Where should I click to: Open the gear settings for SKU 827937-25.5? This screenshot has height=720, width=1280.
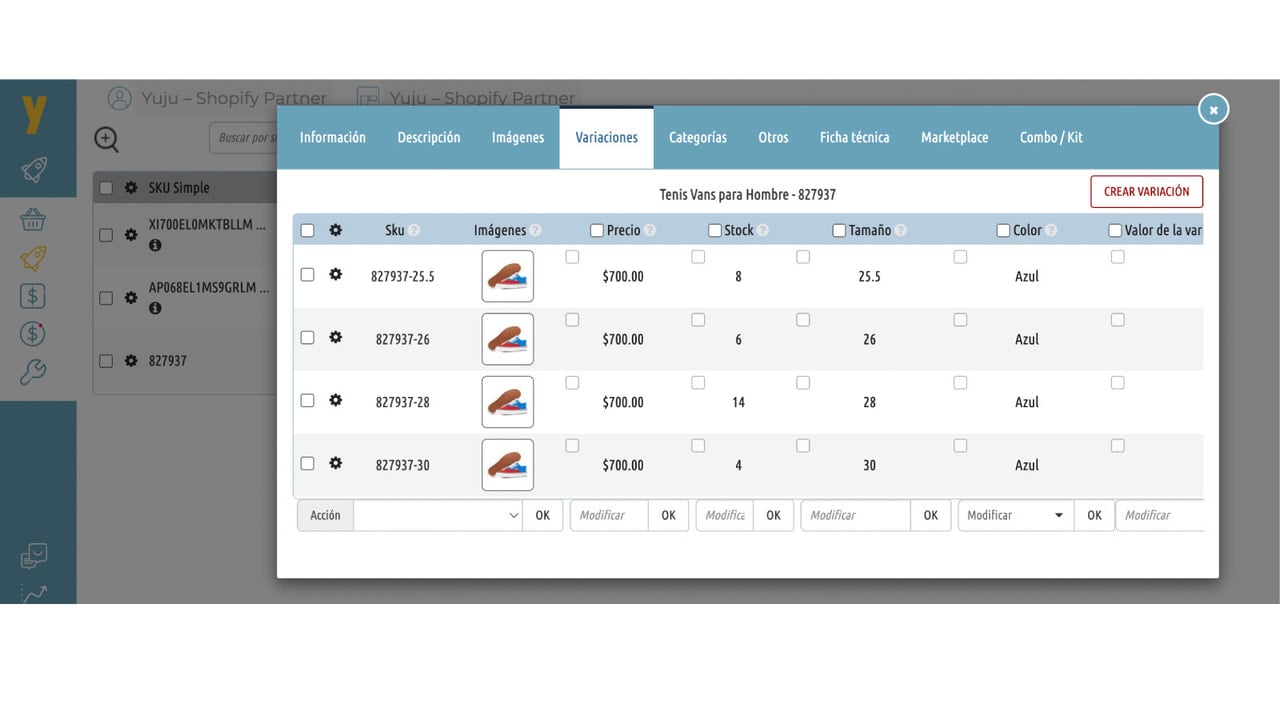tap(336, 274)
